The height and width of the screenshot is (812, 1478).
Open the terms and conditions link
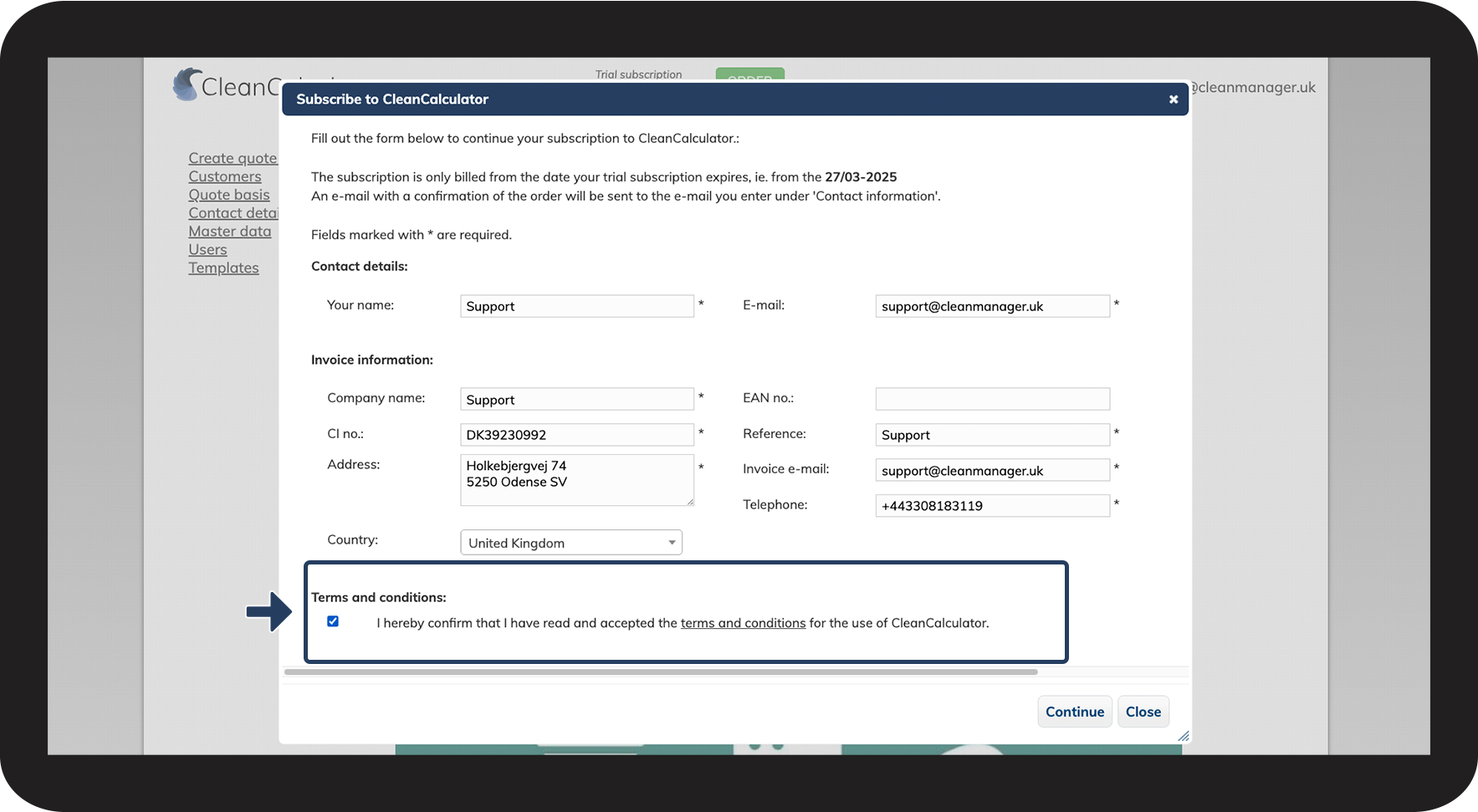[743, 623]
